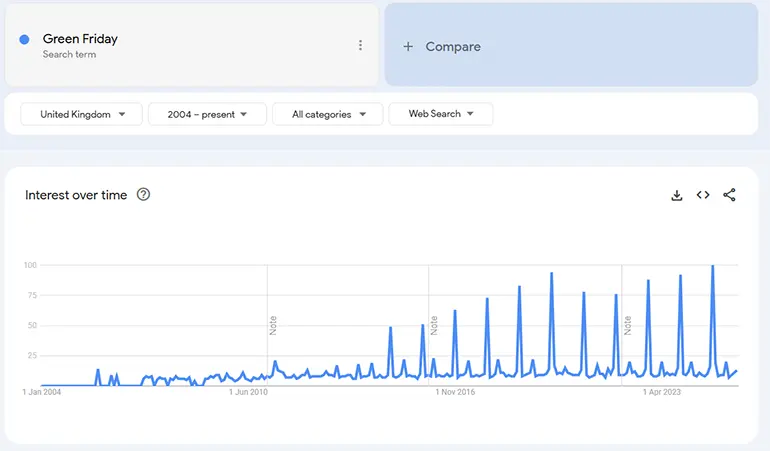This screenshot has height=451, width=770.
Task: Download the chart data as CSV
Action: pyautogui.click(x=677, y=195)
